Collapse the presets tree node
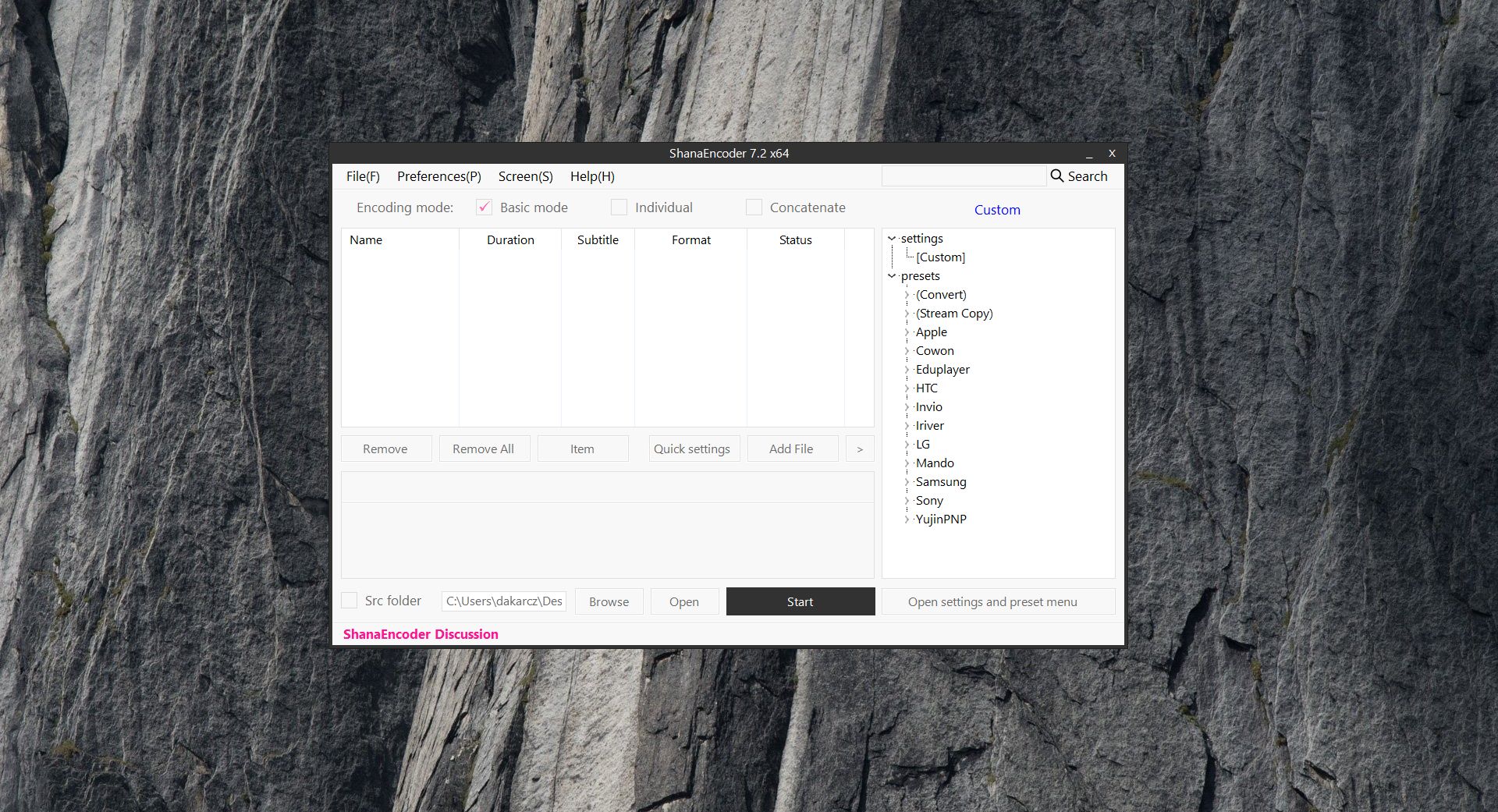This screenshot has width=1498, height=812. tap(892, 276)
